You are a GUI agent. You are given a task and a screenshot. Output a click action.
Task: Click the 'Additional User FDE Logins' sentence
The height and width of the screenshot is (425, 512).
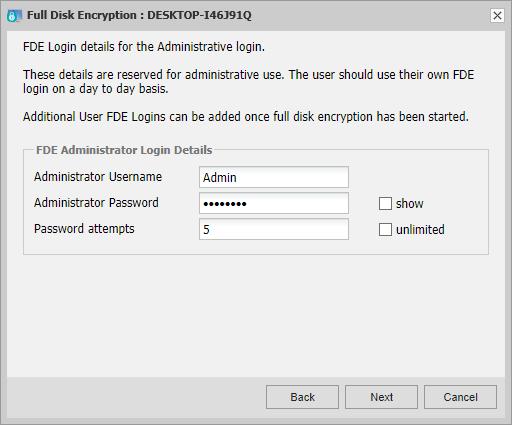246,117
